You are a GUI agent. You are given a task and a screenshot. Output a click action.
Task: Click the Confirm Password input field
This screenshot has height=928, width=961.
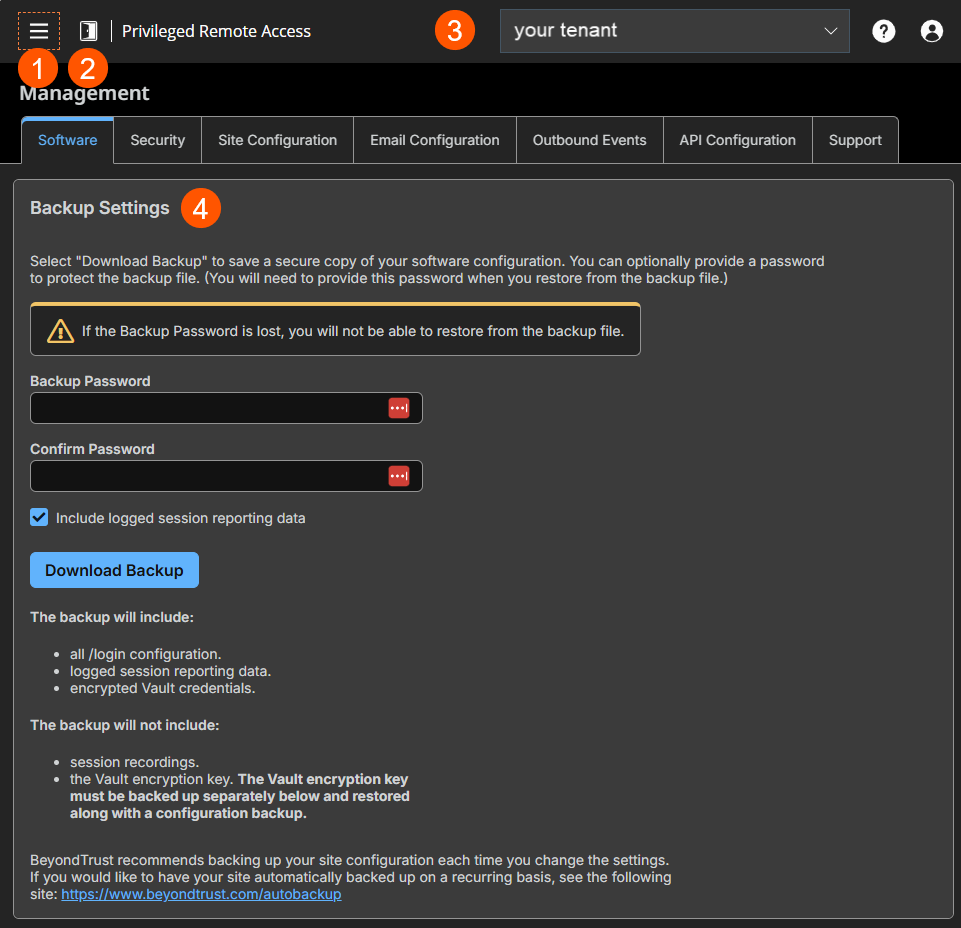[200, 476]
